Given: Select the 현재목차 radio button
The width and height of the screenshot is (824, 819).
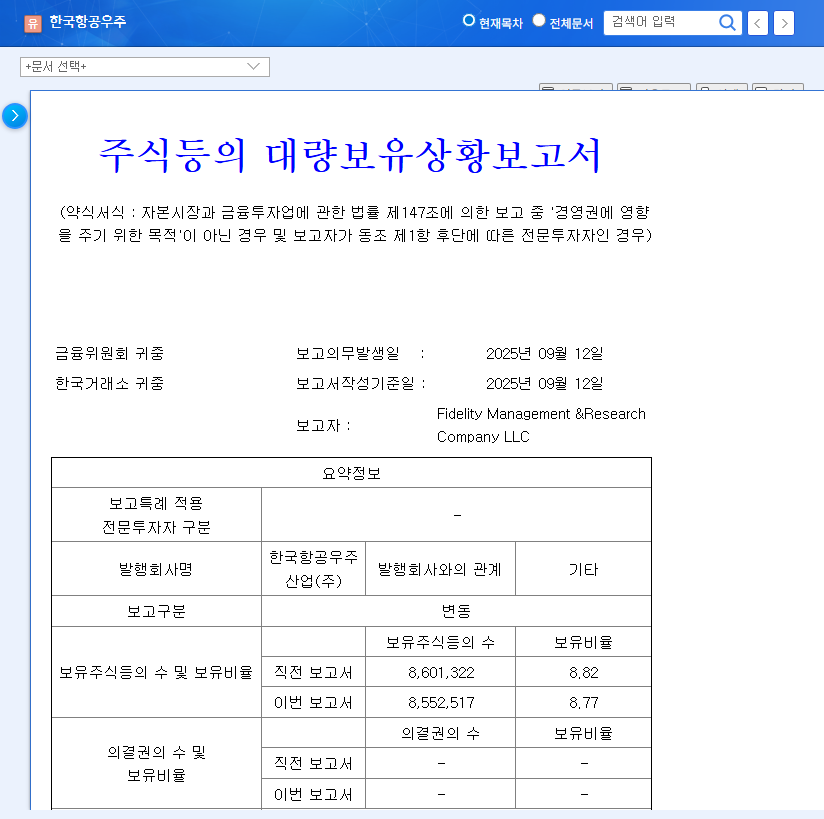Looking at the screenshot, I should pos(468,21).
